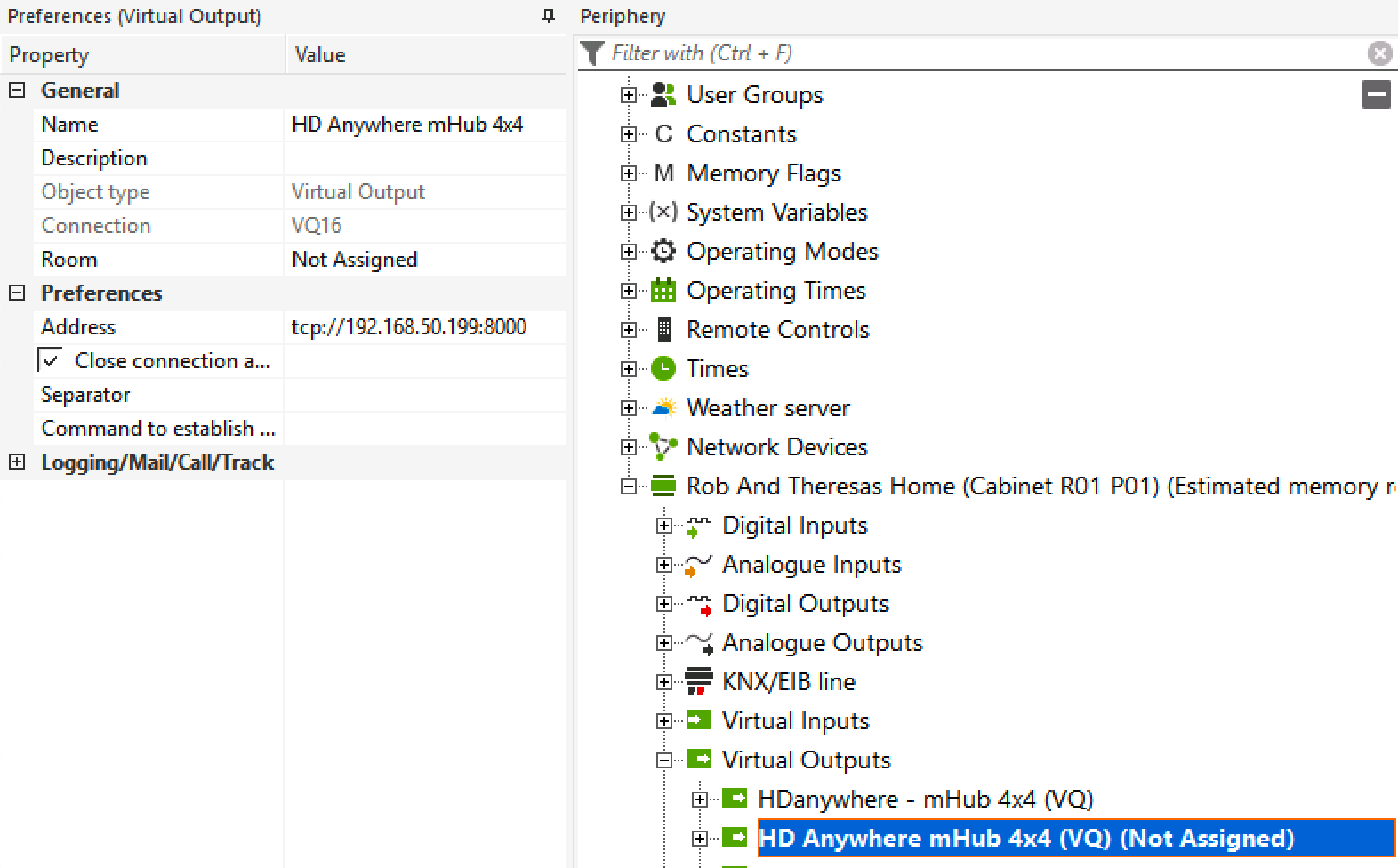Screen dimensions: 1398x868
Task: Expand the Weather server node
Action: pos(629,408)
